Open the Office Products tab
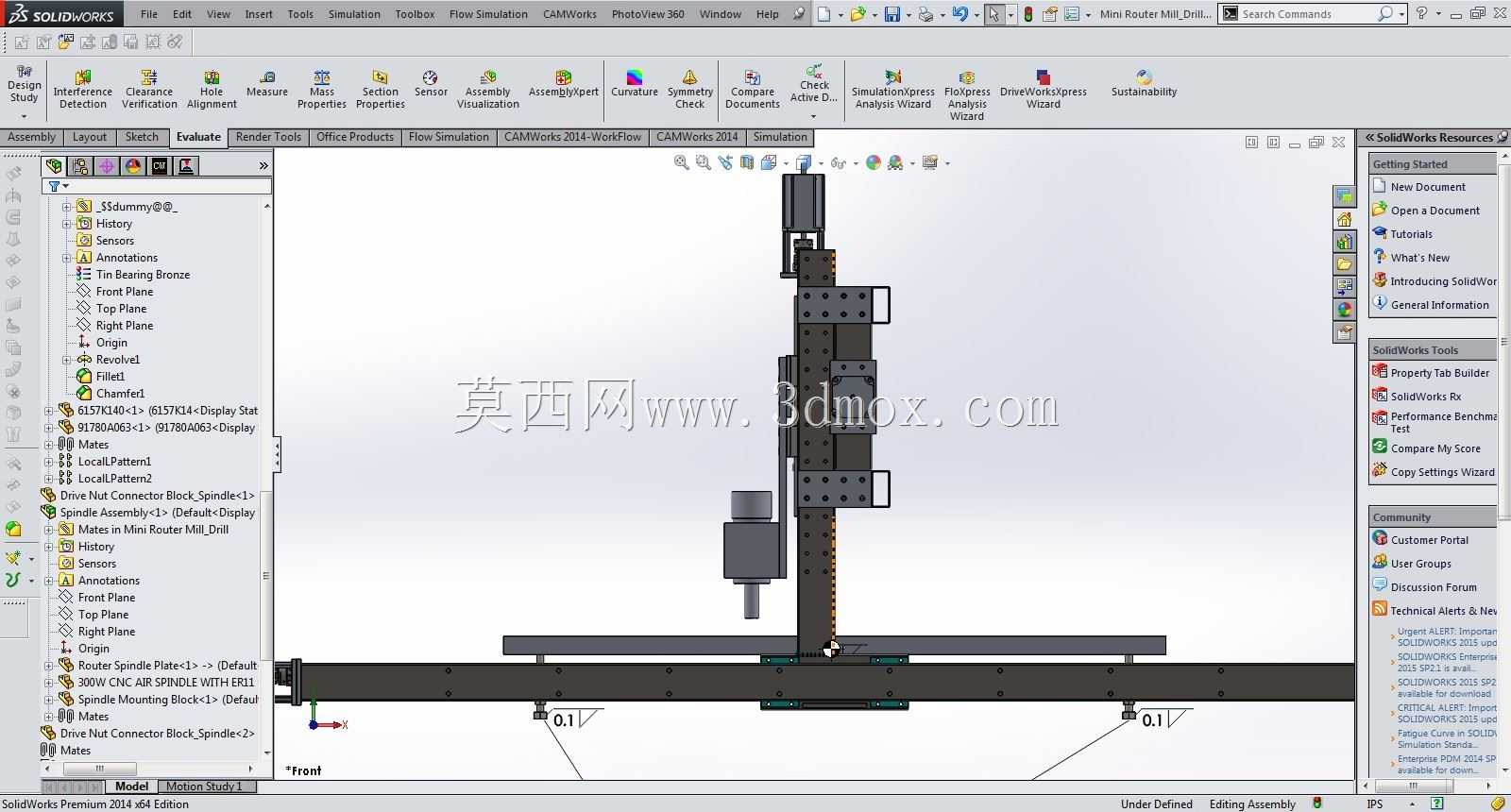Screen dimensions: 1511x812 (x=355, y=137)
